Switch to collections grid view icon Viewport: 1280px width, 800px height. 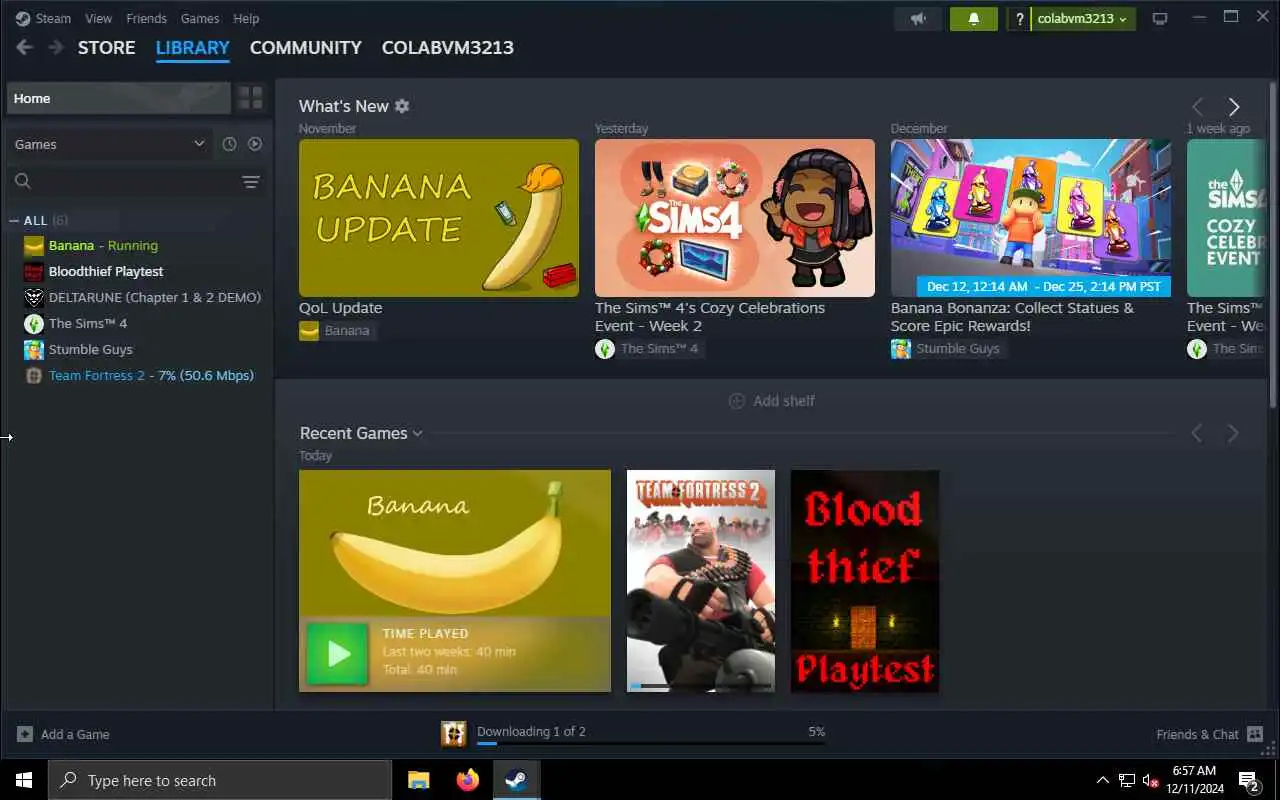click(250, 98)
